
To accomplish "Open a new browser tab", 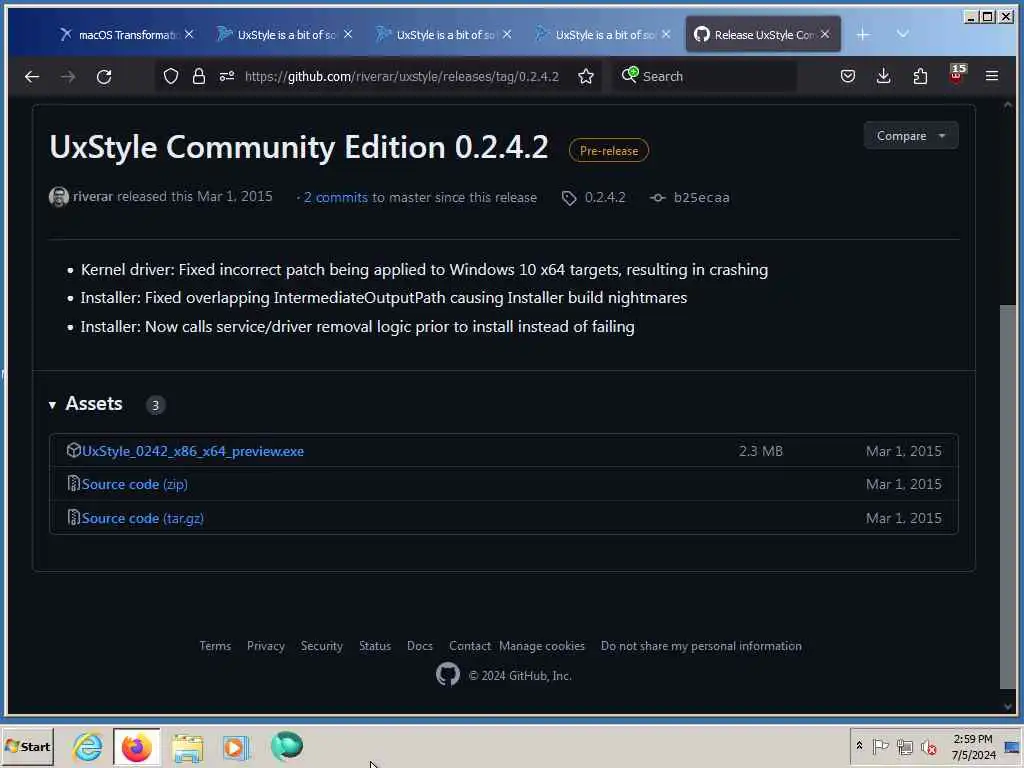I will click(863, 35).
